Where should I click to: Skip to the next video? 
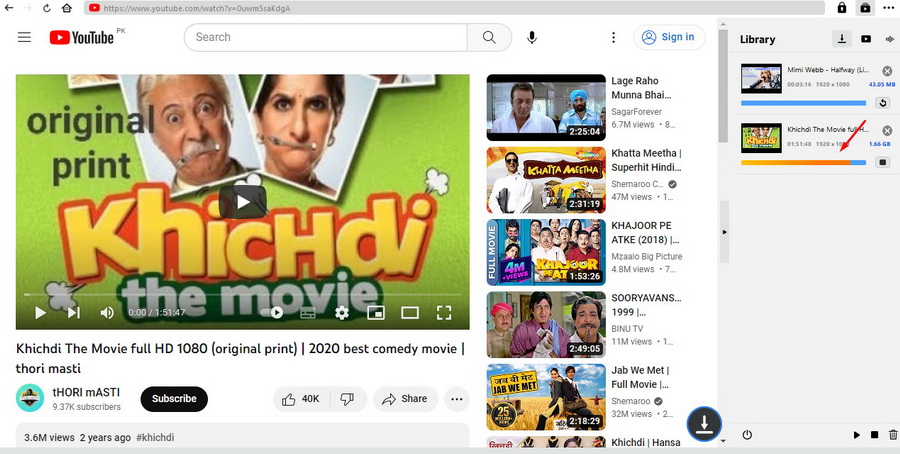click(x=73, y=313)
